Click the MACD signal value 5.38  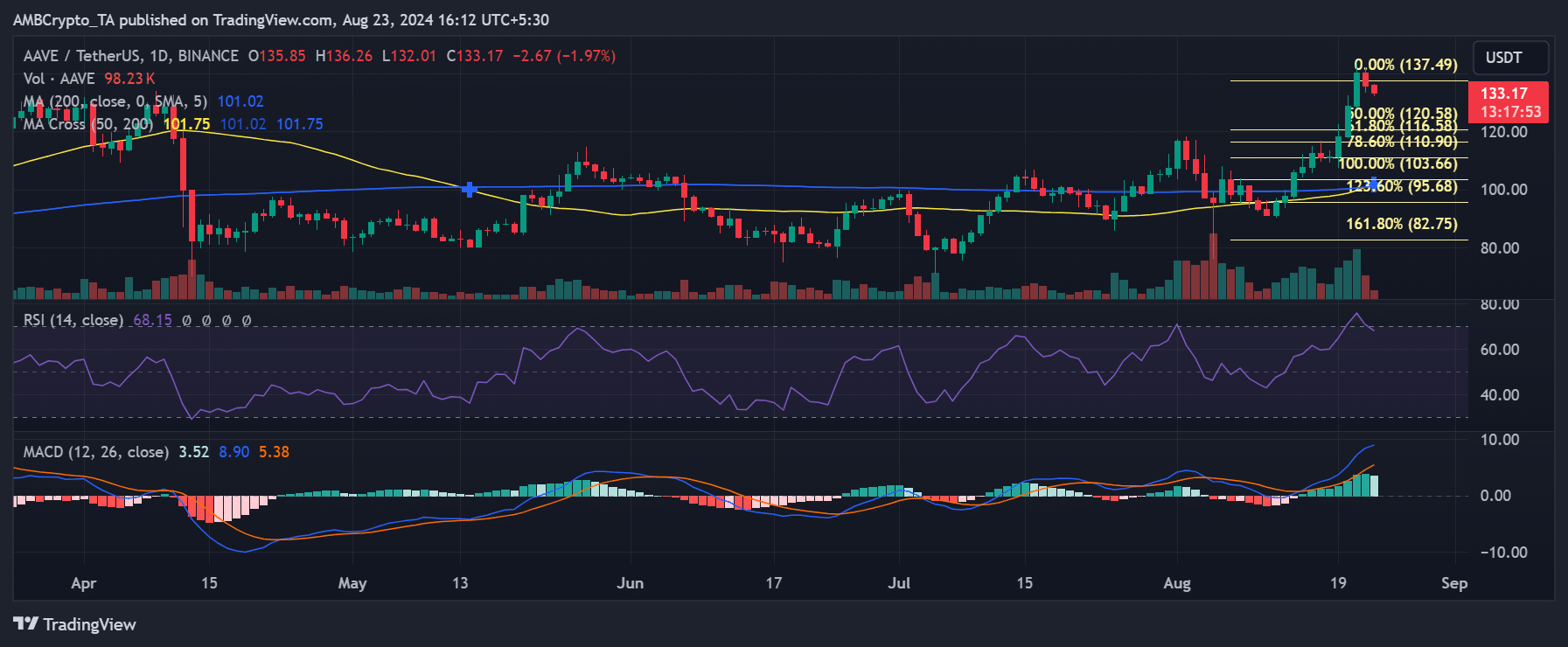(275, 452)
